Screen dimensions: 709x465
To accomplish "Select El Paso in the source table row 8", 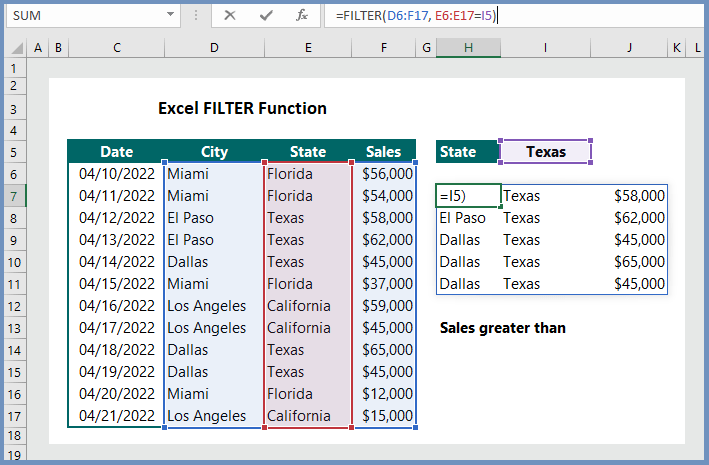I will click(x=214, y=218).
